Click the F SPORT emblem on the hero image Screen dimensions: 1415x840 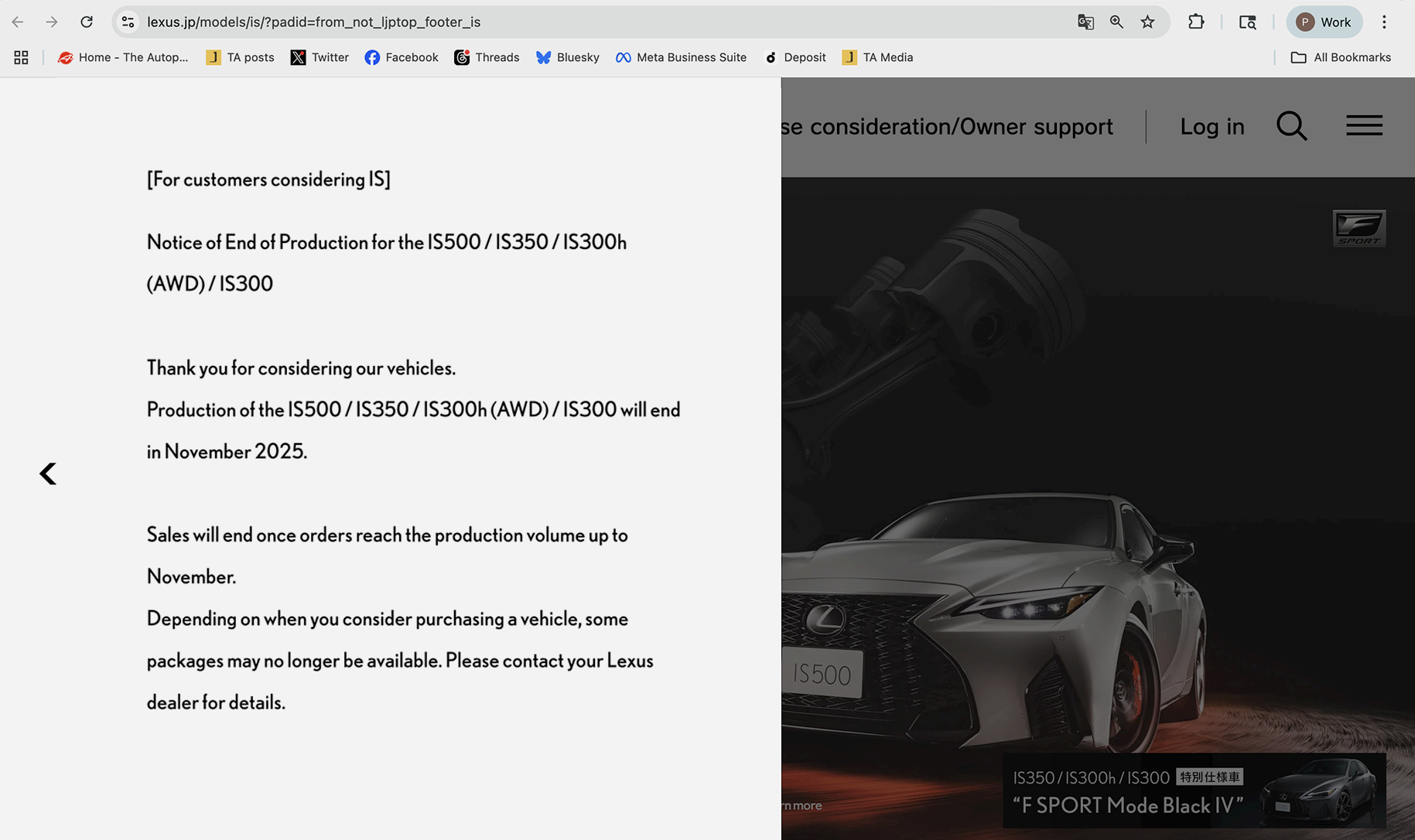point(1359,228)
